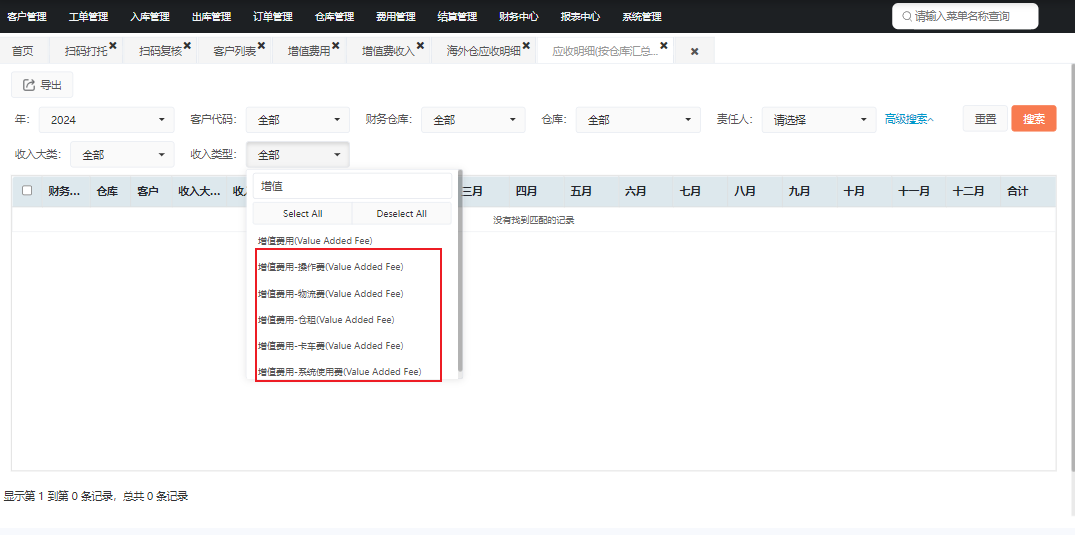Screen dimensions: 1075x535
Task: Open the 仓库管理 menu
Action: pyautogui.click(x=335, y=16)
